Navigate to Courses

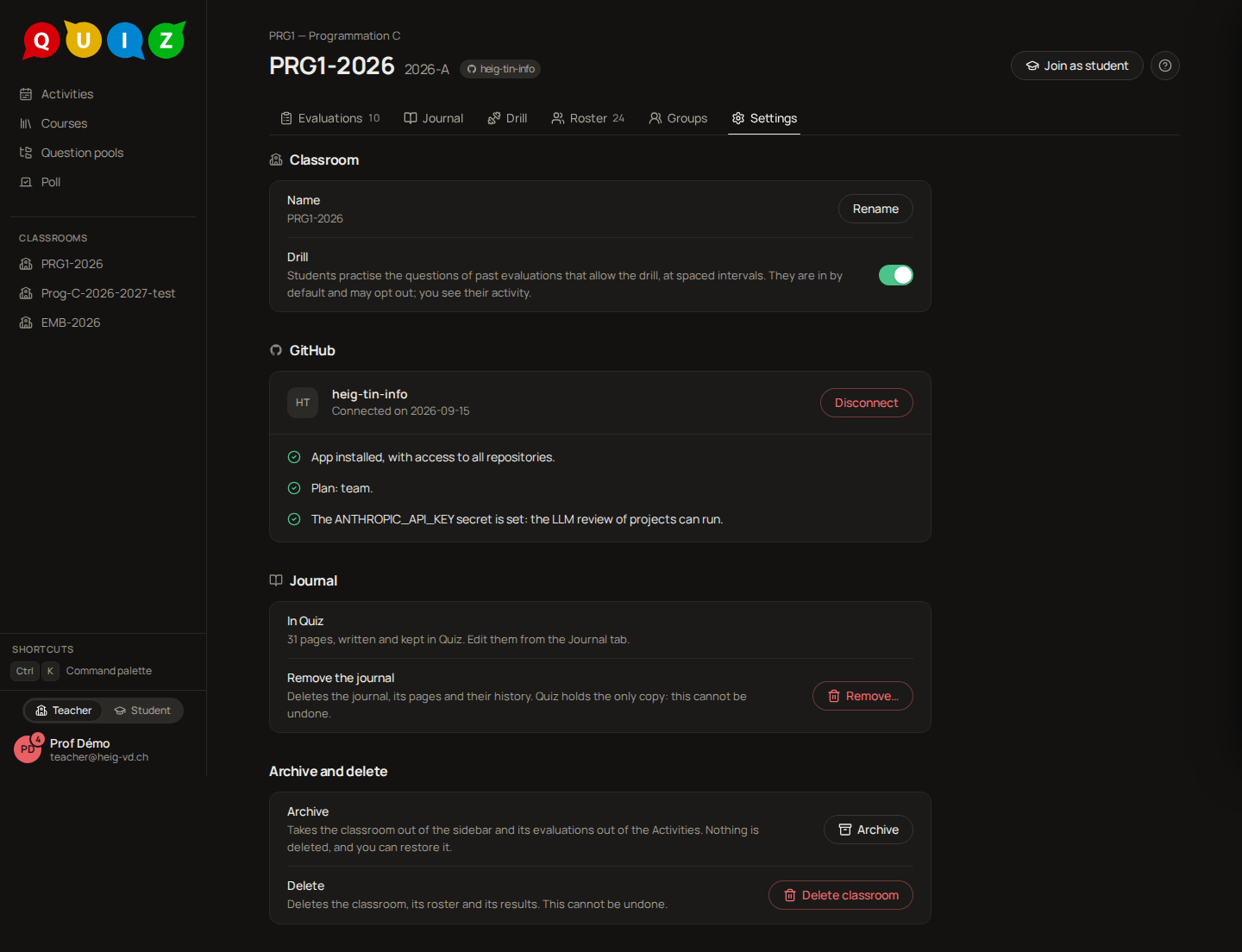point(103,123)
